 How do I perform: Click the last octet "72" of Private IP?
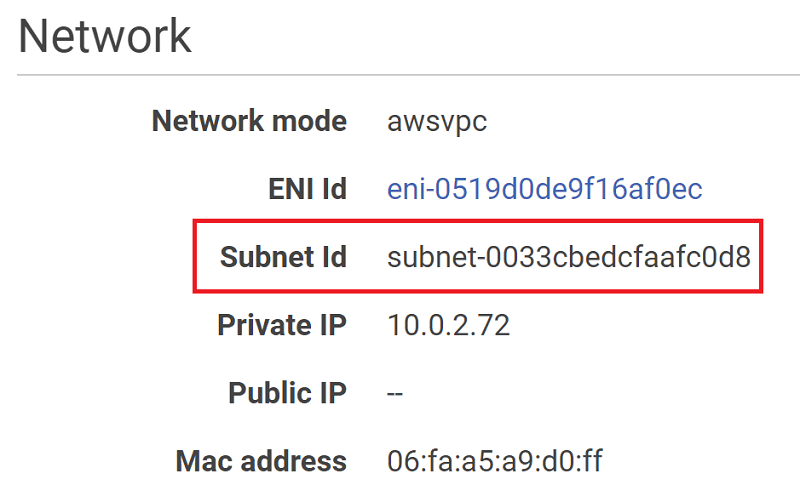click(x=493, y=325)
